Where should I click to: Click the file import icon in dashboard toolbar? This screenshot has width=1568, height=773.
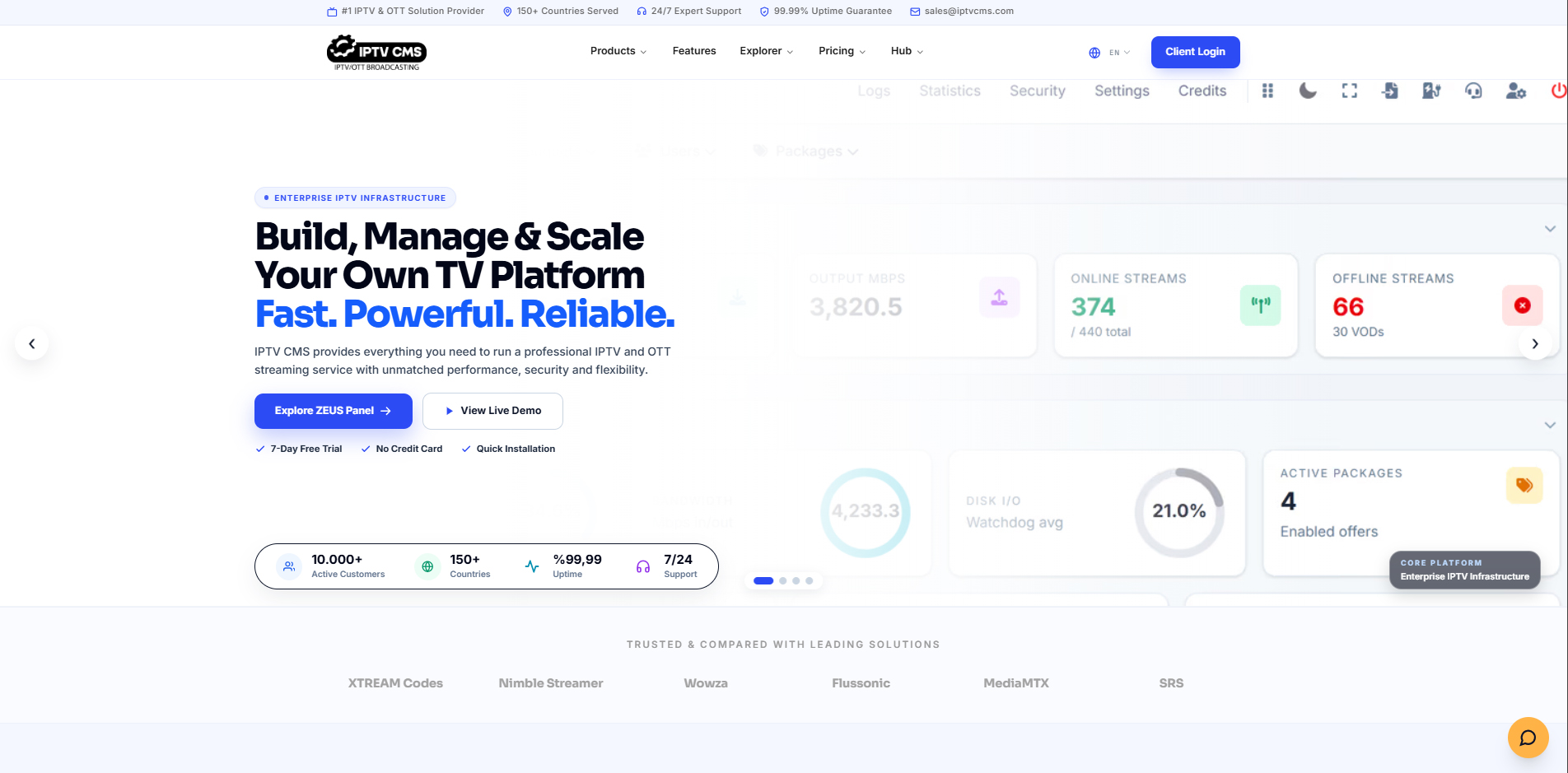(x=1390, y=91)
